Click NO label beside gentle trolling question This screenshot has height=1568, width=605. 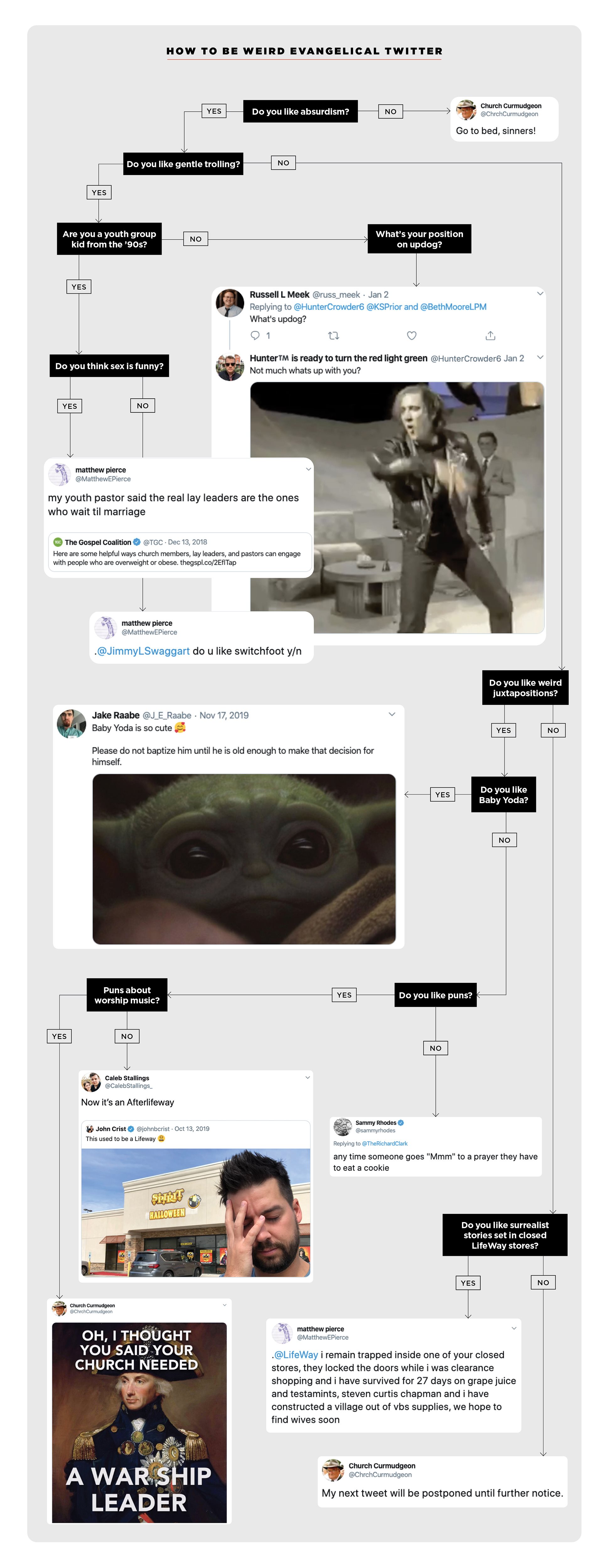pos(283,162)
